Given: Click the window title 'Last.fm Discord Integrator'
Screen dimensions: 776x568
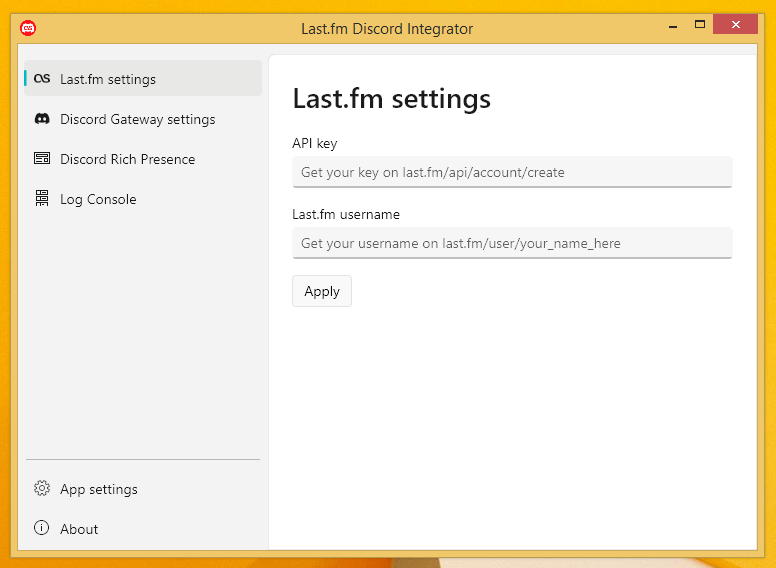Looking at the screenshot, I should tap(387, 29).
